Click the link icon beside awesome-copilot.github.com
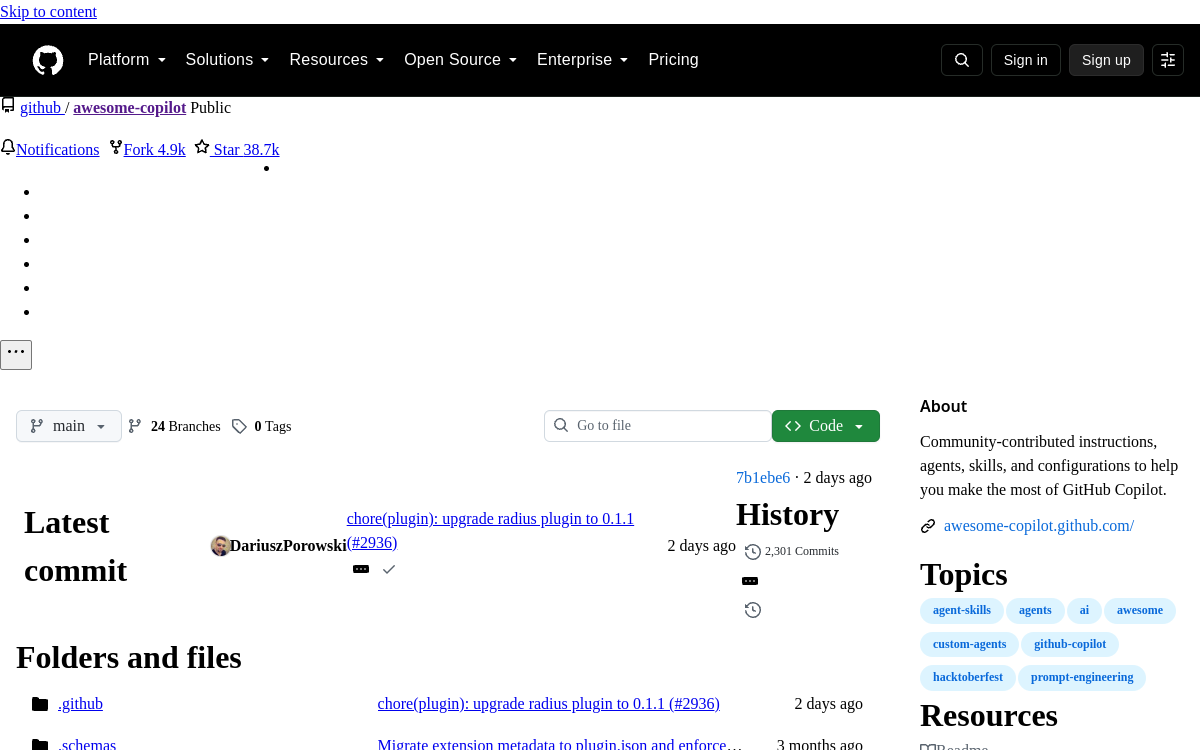 pyautogui.click(x=928, y=526)
